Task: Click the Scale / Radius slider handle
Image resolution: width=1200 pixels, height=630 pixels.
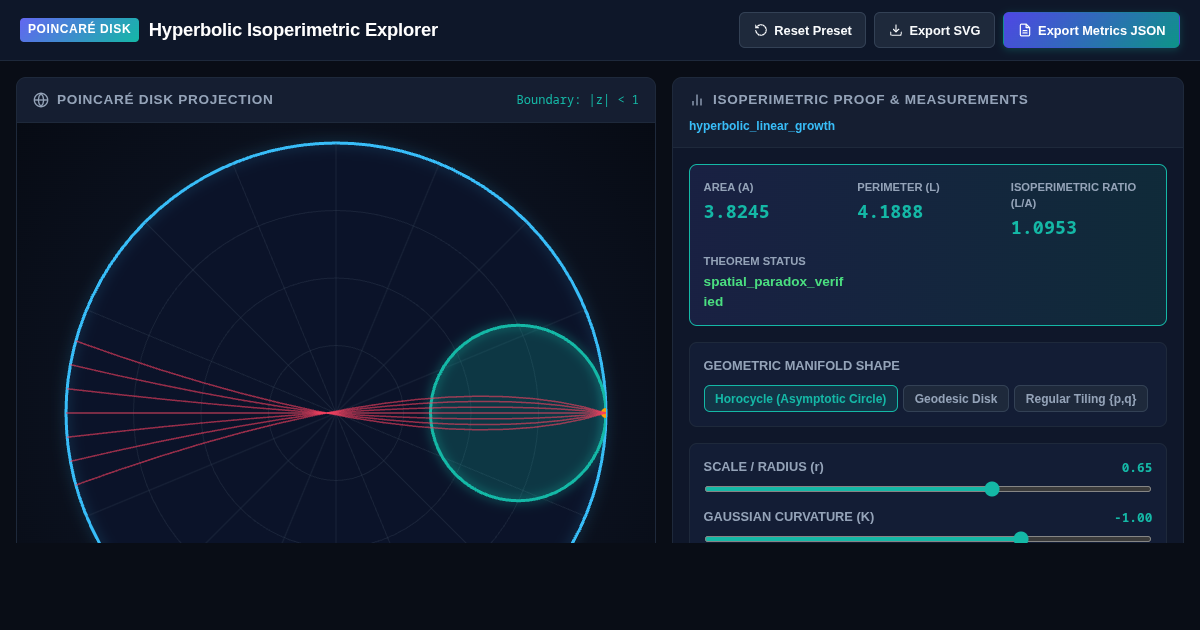Action: [x=992, y=489]
